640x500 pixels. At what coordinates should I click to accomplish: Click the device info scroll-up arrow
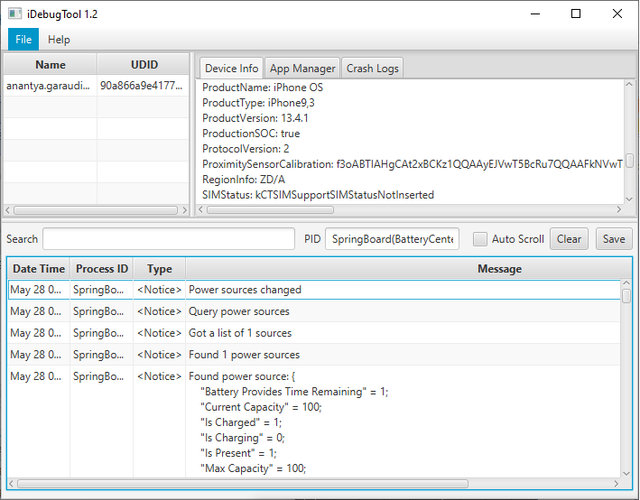coord(629,84)
